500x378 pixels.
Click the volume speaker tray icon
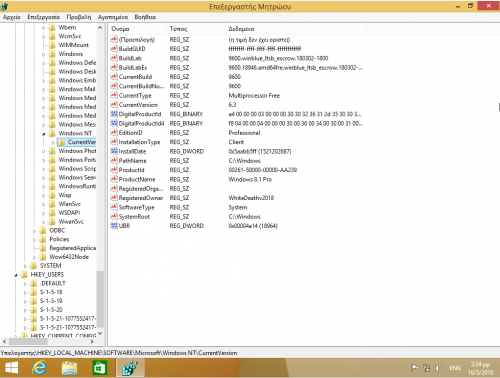click(439, 368)
